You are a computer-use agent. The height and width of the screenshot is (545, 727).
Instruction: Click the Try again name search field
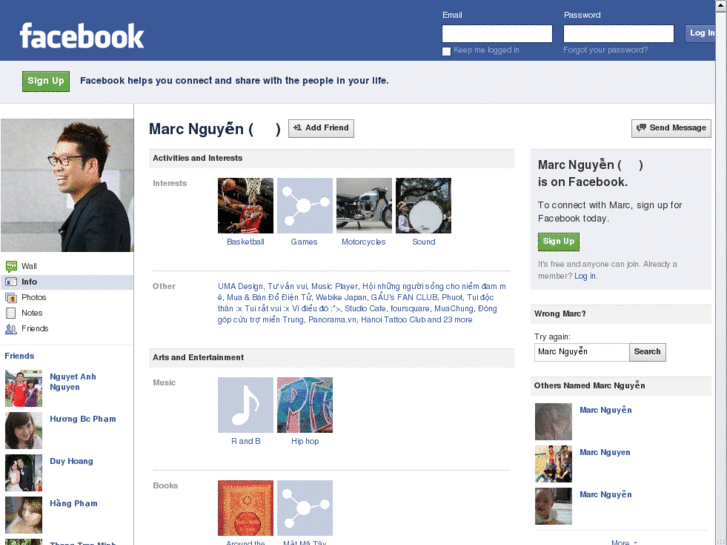tap(581, 352)
